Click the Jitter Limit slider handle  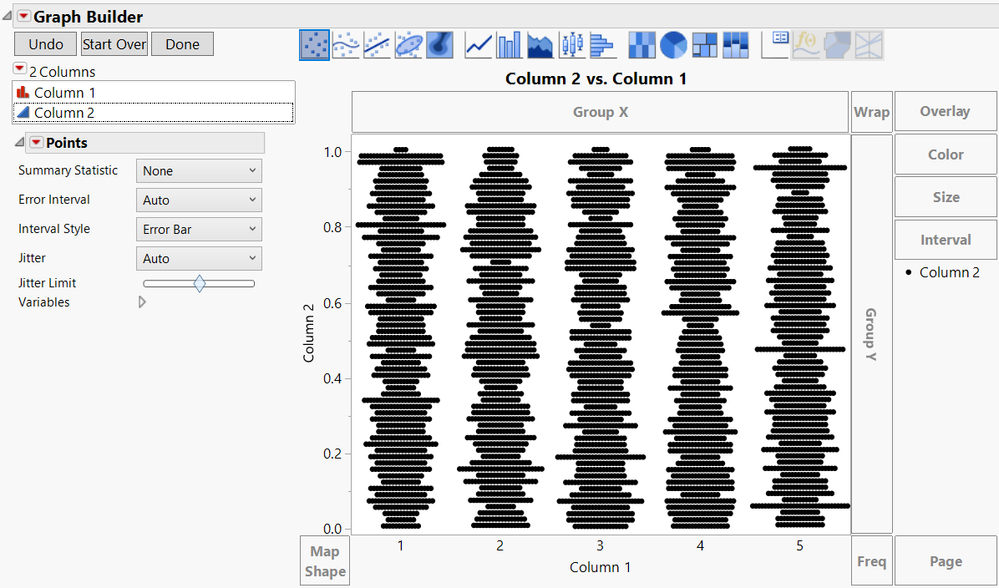(199, 283)
